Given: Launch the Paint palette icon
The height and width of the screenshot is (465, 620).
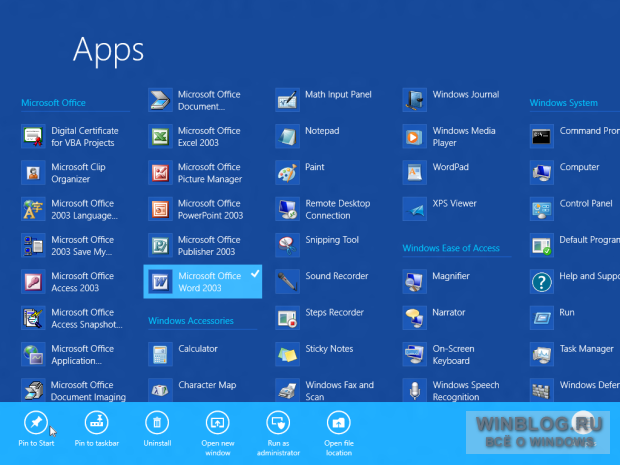Looking at the screenshot, I should tap(287, 173).
